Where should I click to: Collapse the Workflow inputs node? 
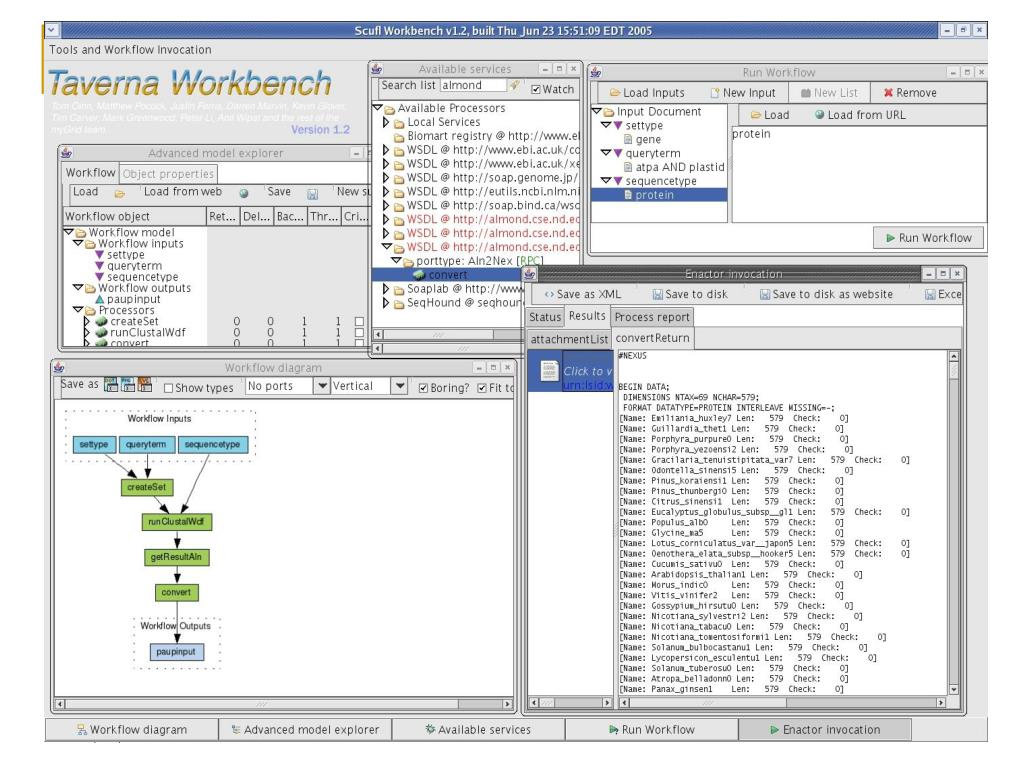point(78,243)
